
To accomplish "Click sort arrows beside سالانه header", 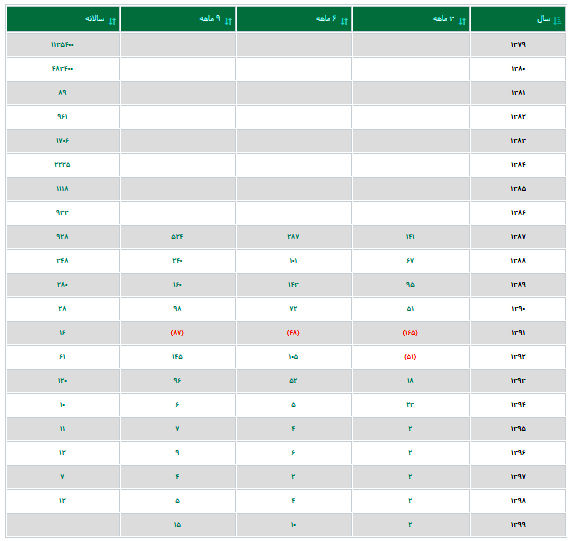I will click(112, 21).
